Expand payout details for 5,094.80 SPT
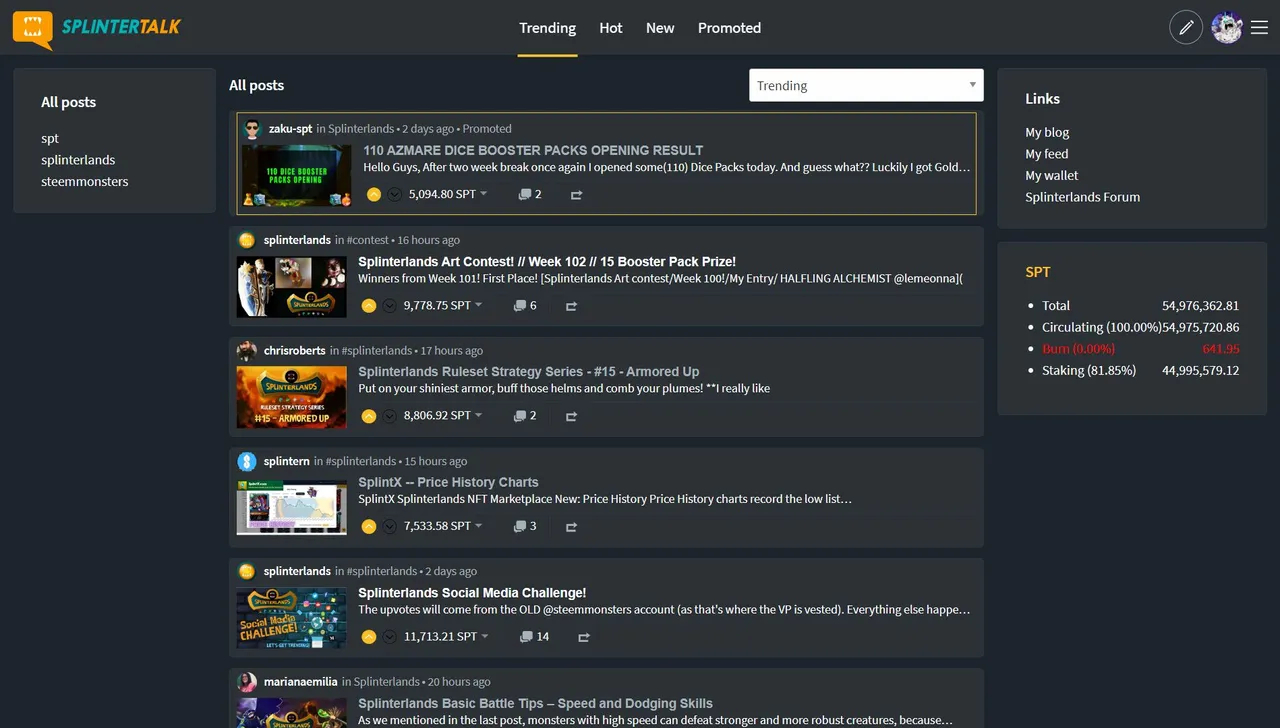The width and height of the screenshot is (1280, 728). coord(484,194)
